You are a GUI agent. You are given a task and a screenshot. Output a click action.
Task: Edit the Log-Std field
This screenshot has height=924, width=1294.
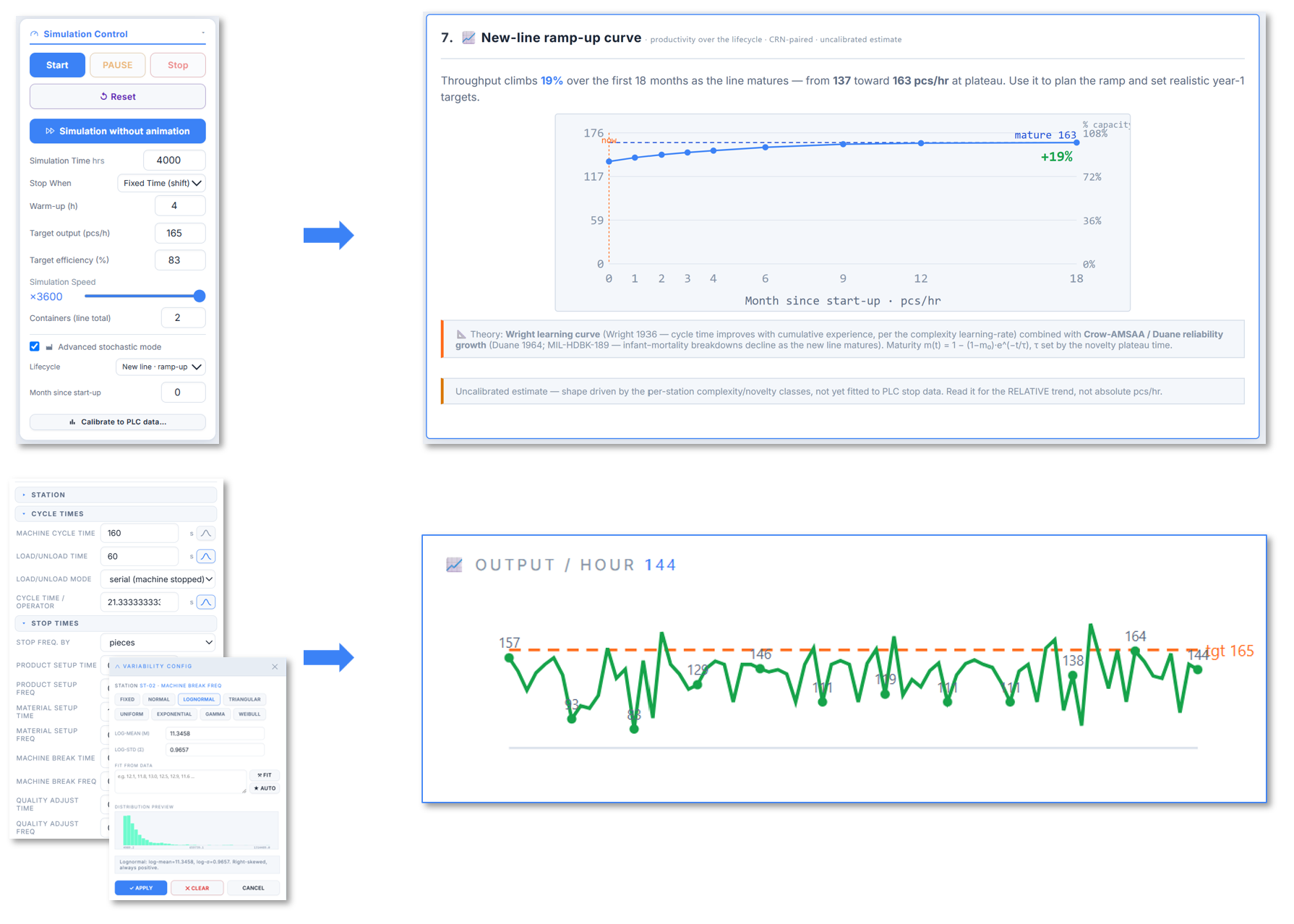point(215,750)
